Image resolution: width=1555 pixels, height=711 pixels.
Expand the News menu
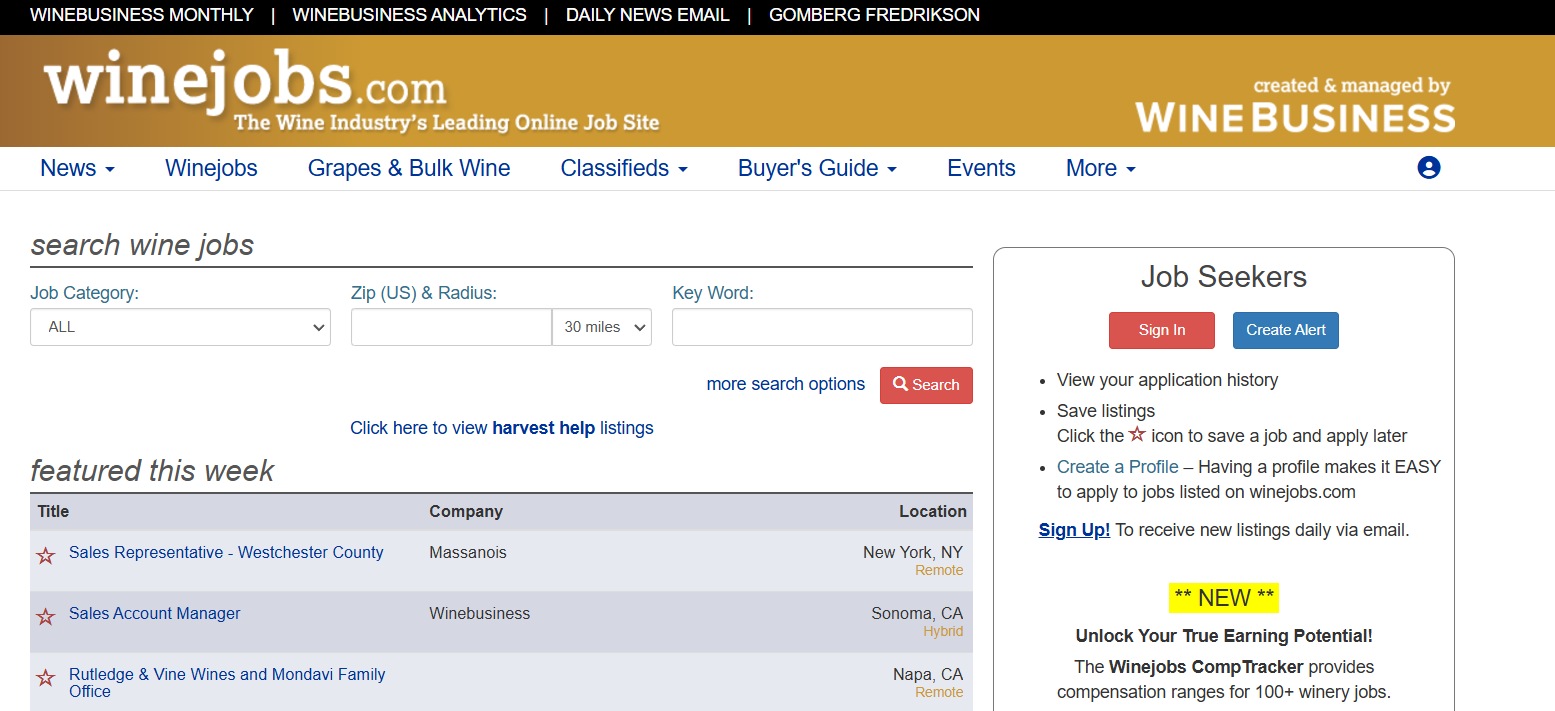pyautogui.click(x=77, y=168)
